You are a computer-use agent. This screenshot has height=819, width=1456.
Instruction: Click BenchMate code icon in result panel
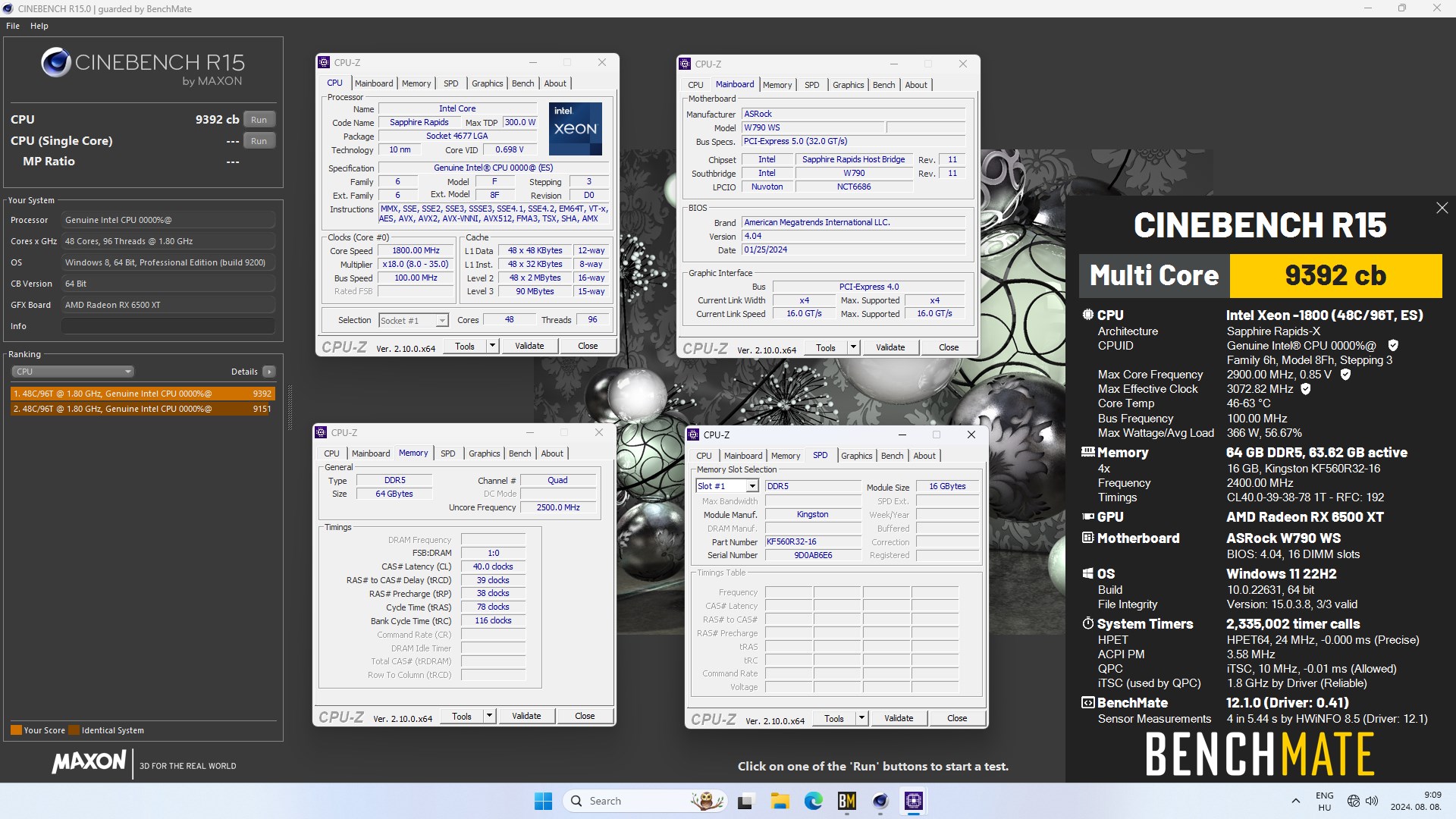[x=1087, y=702]
